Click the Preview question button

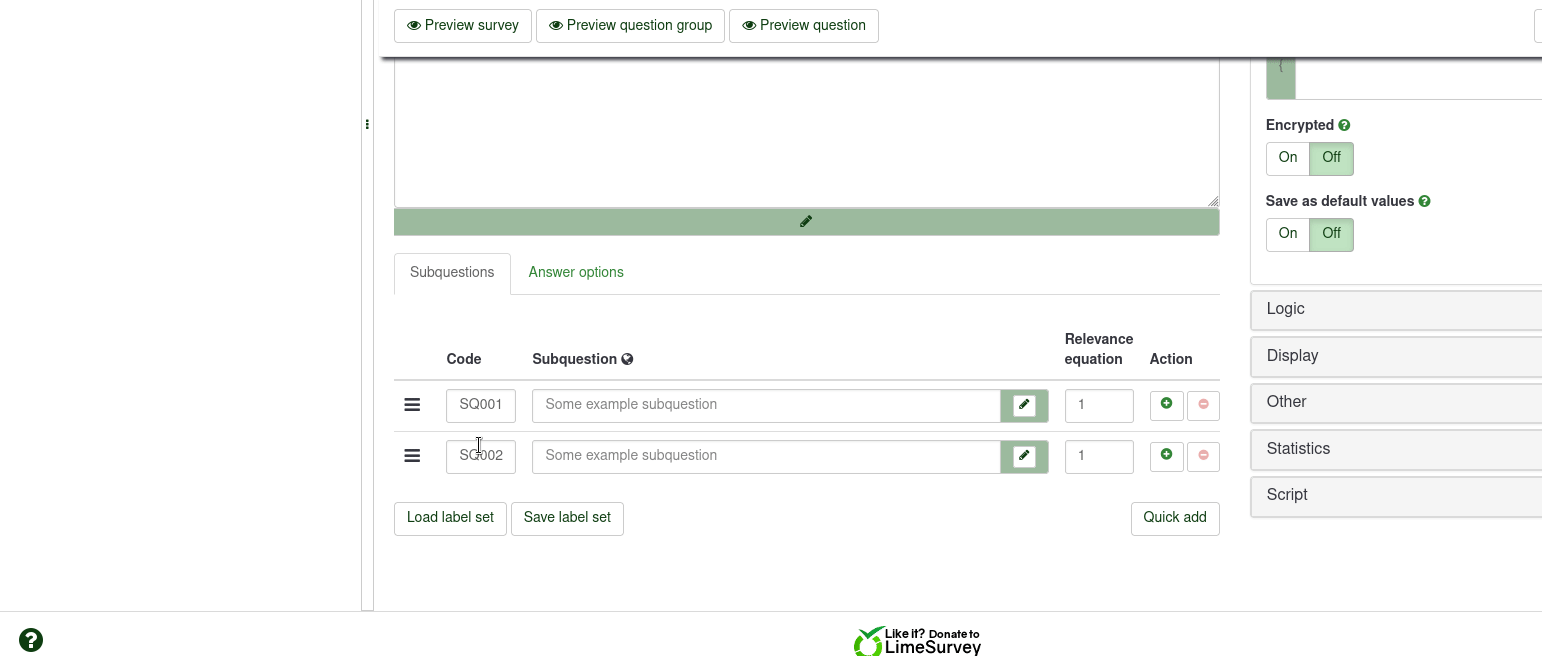pyautogui.click(x=804, y=26)
